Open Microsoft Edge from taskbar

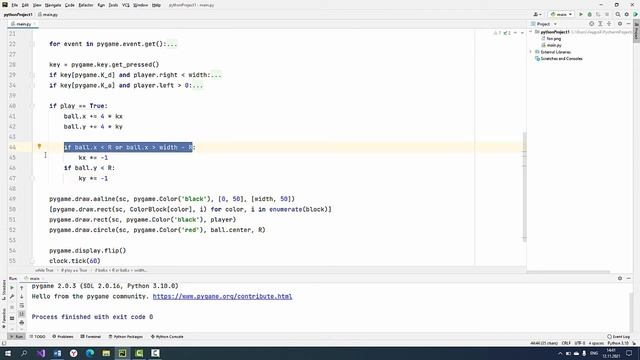click(90, 353)
